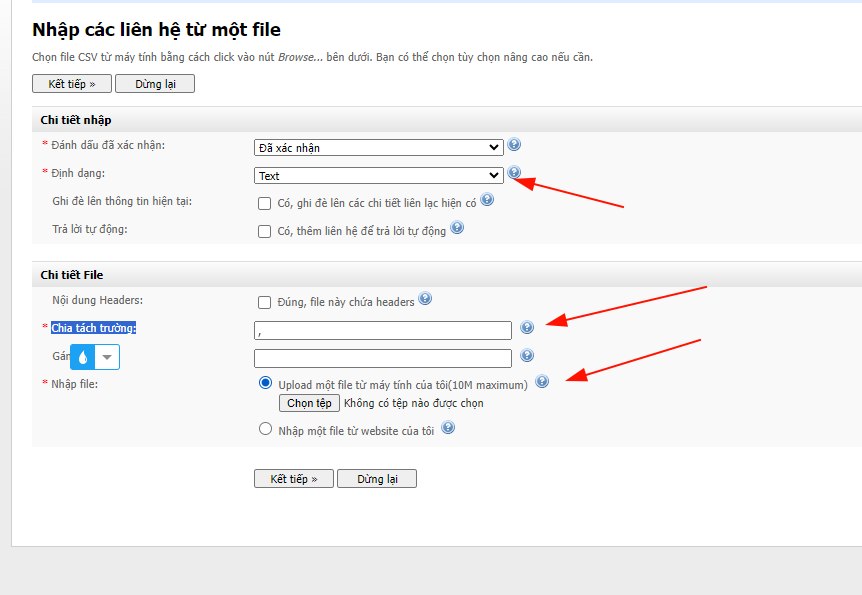Open help icon next to Upload một file option
This screenshot has height=595, width=862.
tap(542, 382)
